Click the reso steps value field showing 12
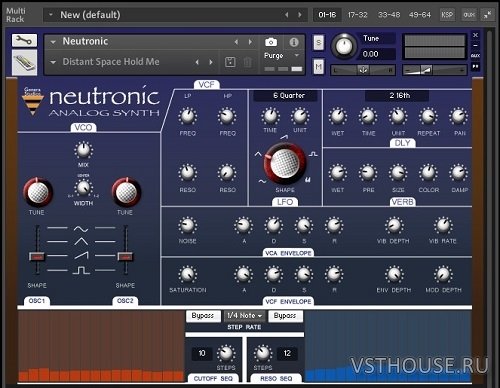This screenshot has width=500, height=388. (287, 353)
